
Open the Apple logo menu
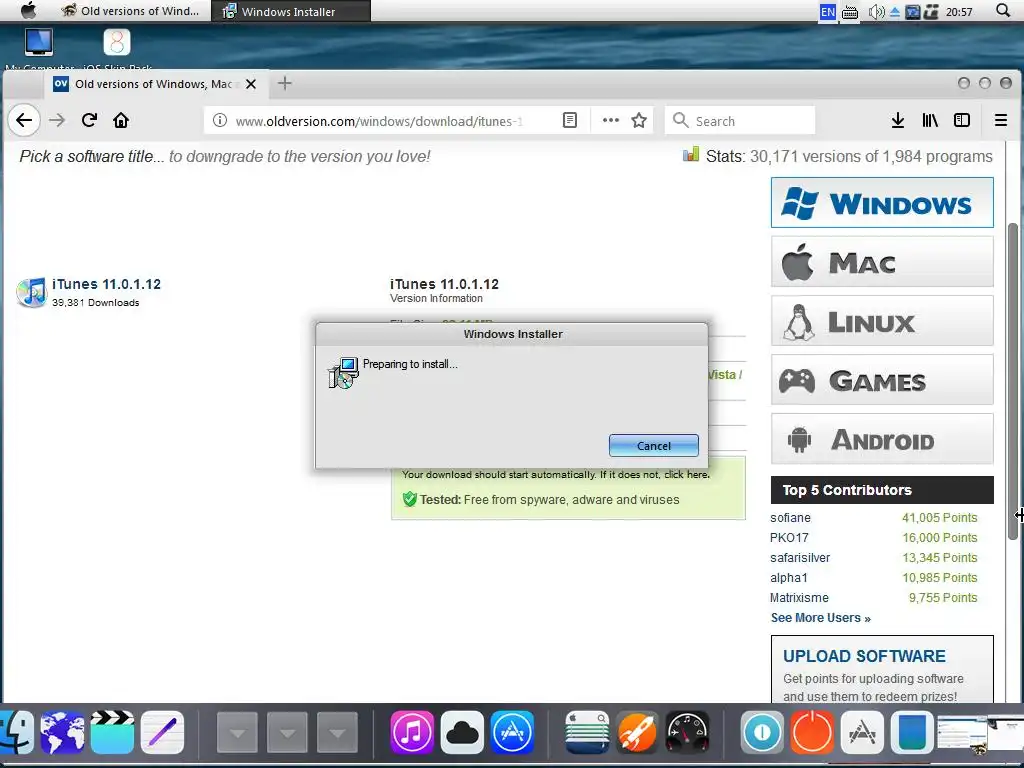click(29, 10)
